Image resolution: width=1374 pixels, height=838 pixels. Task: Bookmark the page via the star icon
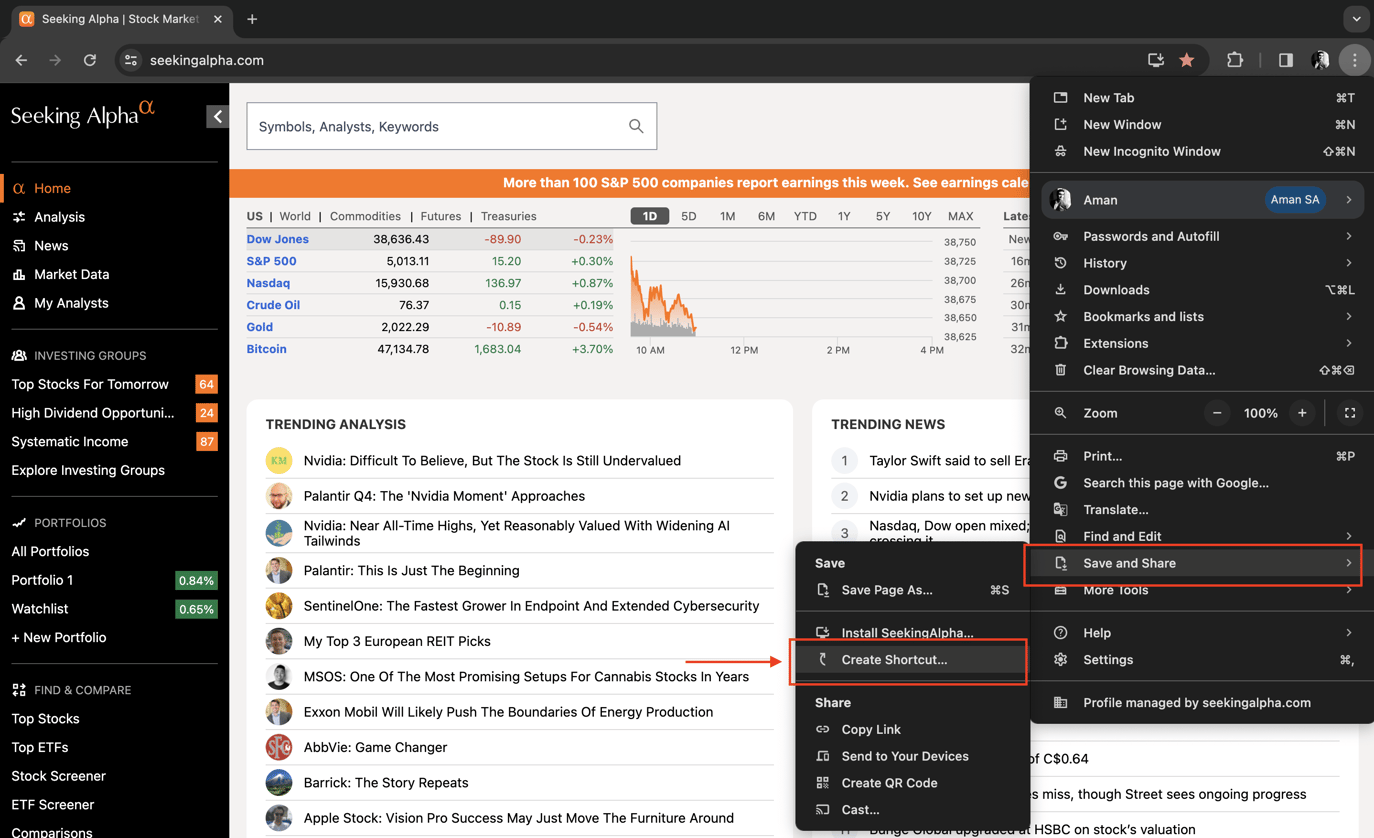coord(1186,60)
